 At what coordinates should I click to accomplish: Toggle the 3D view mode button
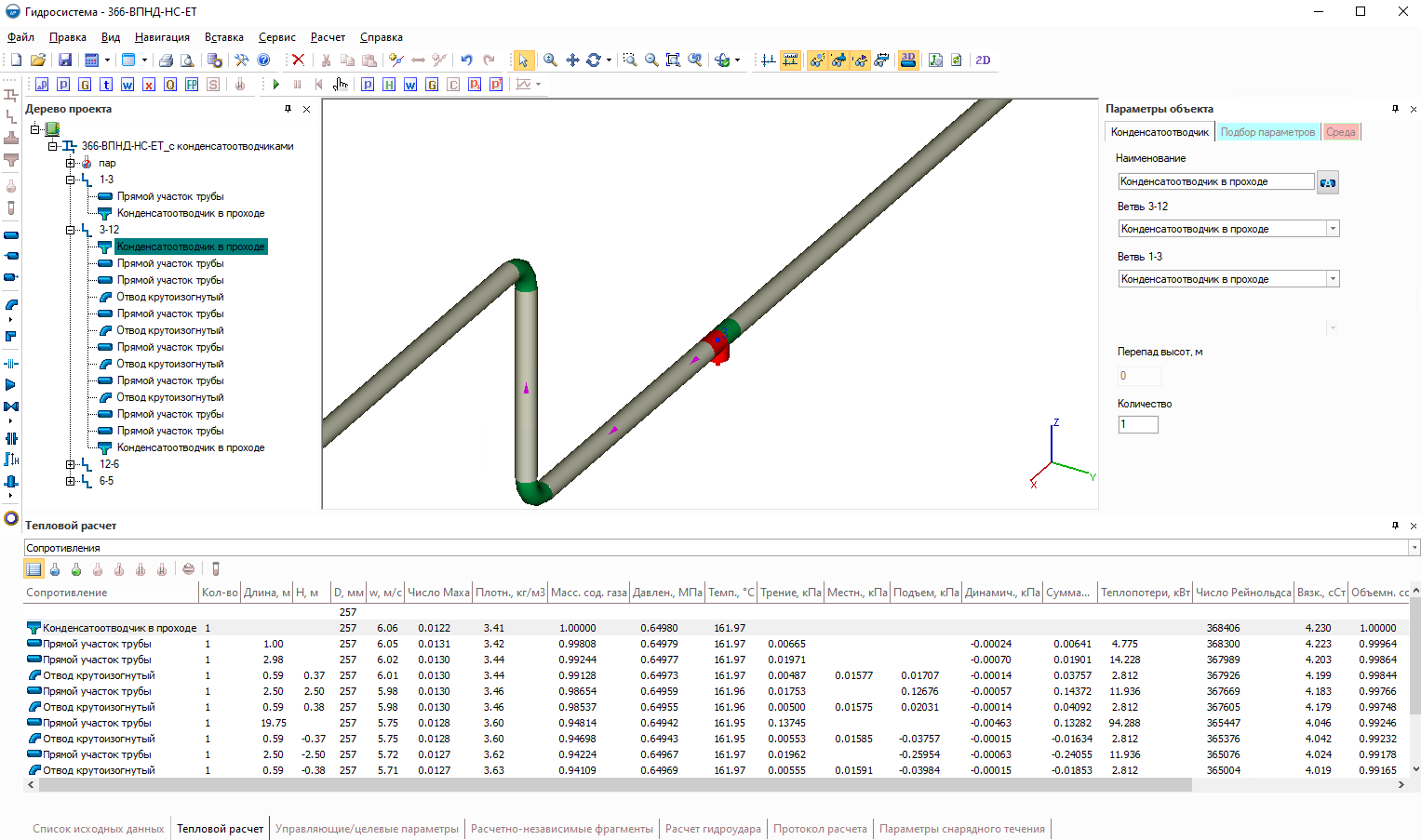tap(908, 60)
